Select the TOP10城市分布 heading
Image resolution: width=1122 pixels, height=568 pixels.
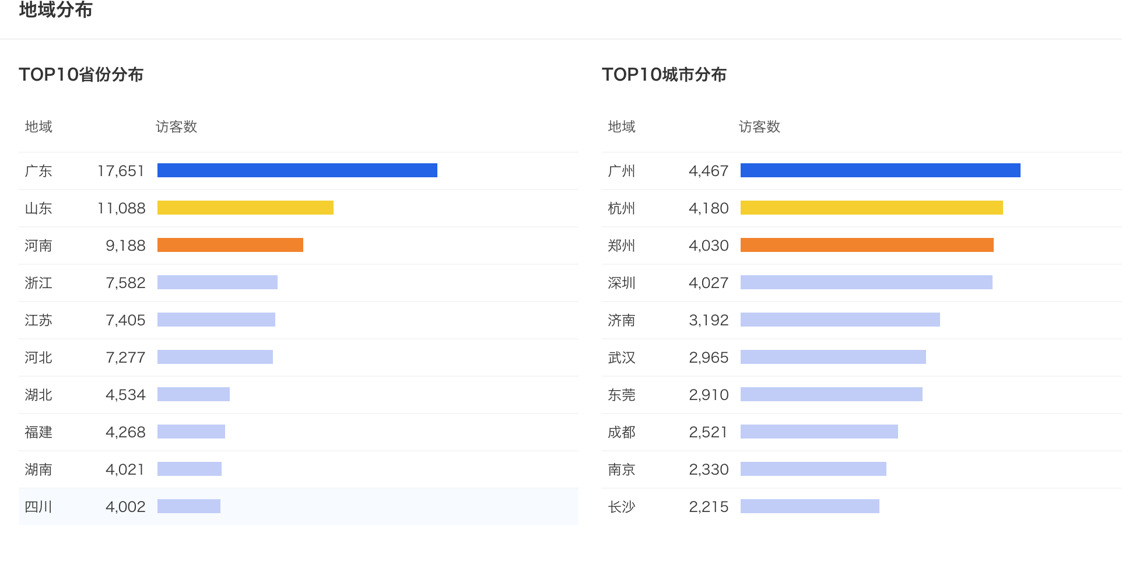coord(664,74)
